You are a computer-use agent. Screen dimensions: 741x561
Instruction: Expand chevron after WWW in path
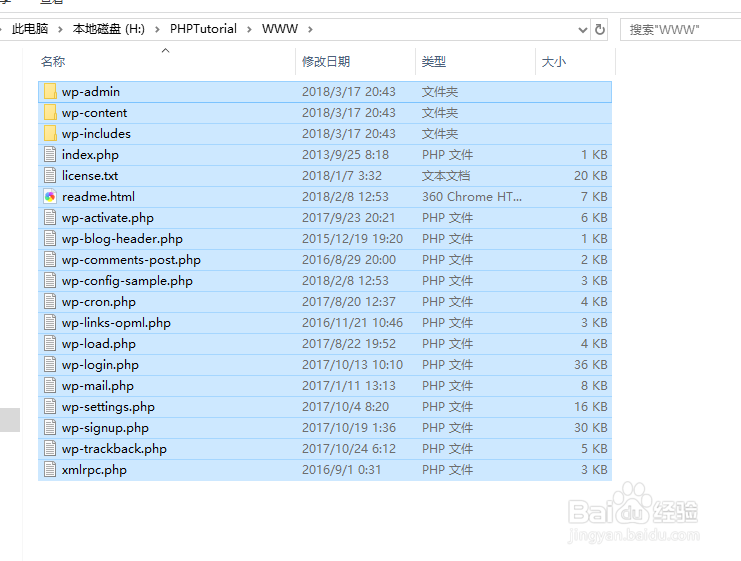310,29
